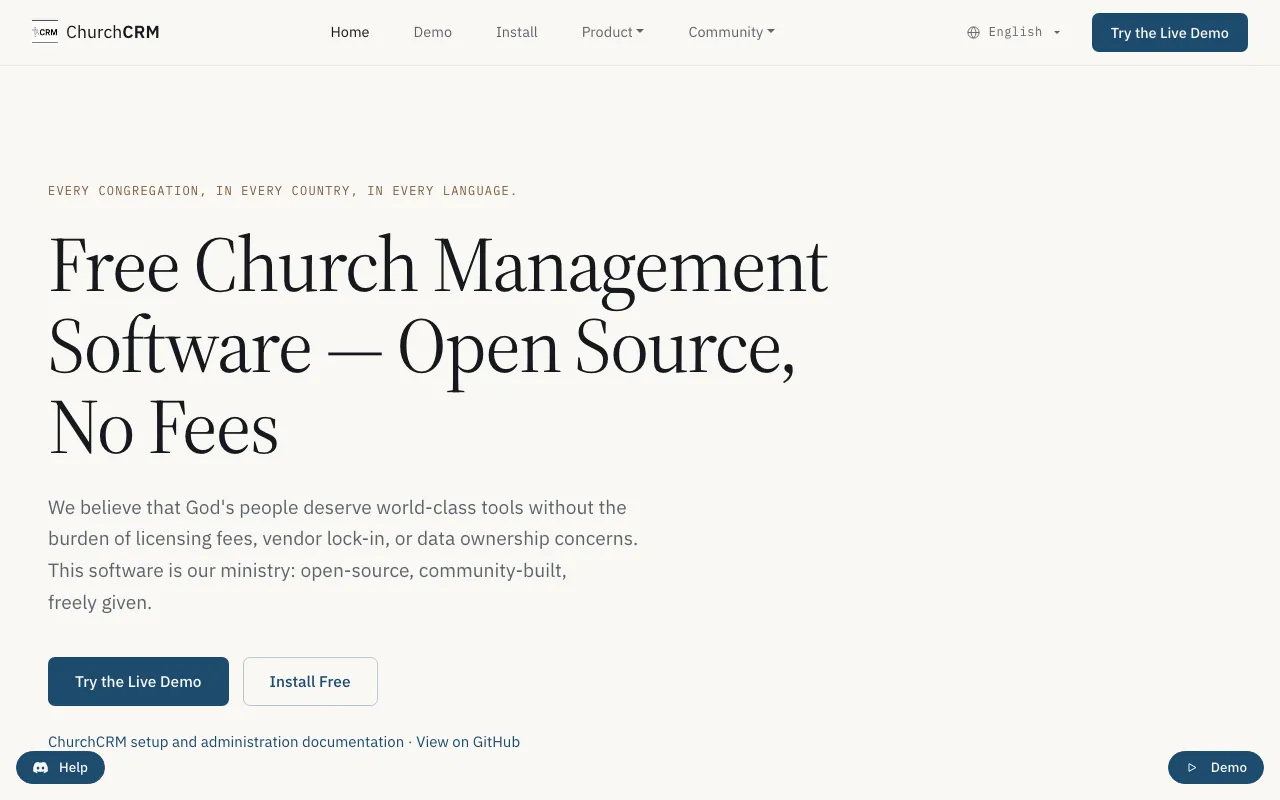Expand the Product dropdown menu

[x=613, y=32]
